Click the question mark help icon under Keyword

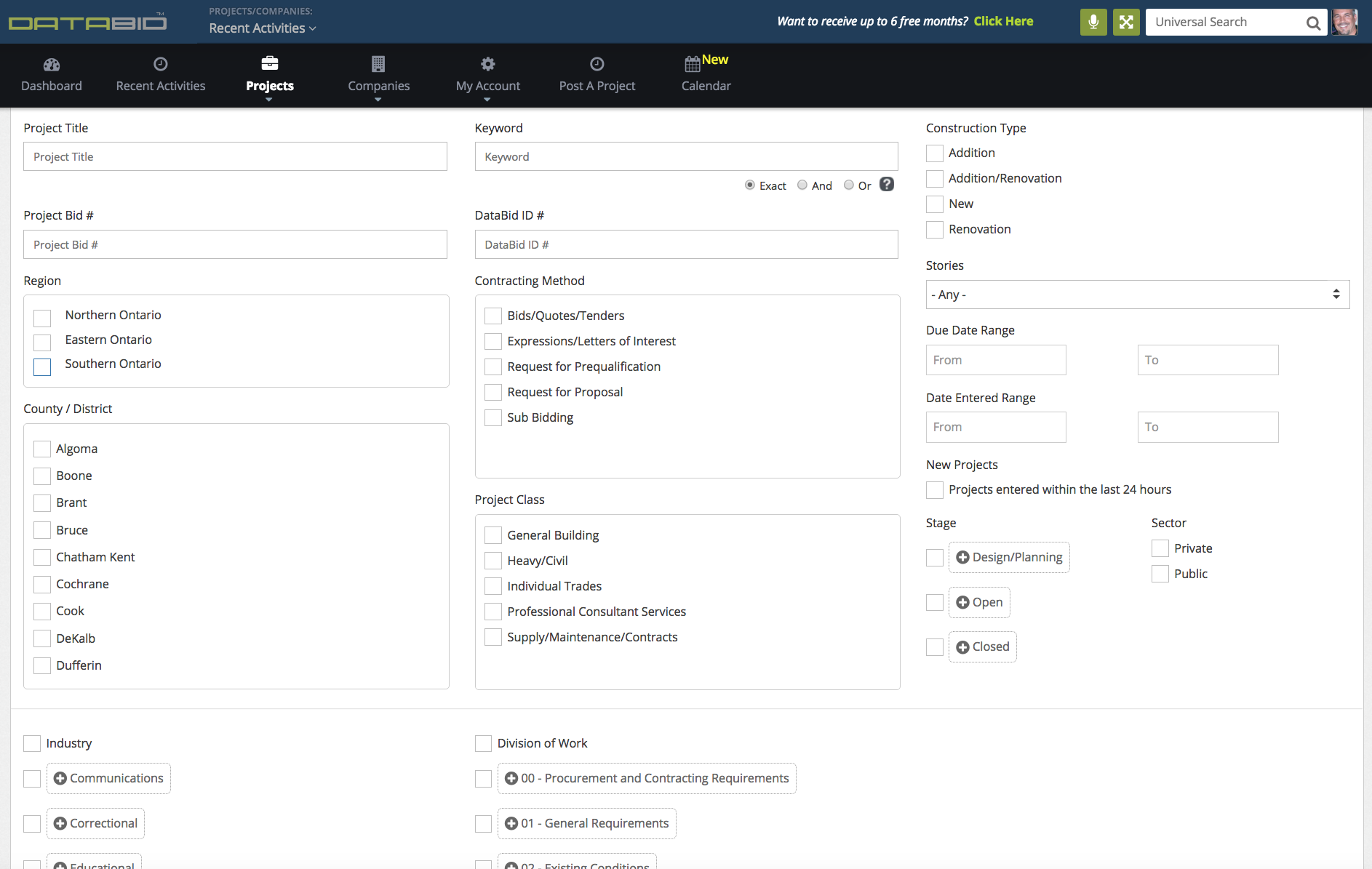click(x=886, y=185)
